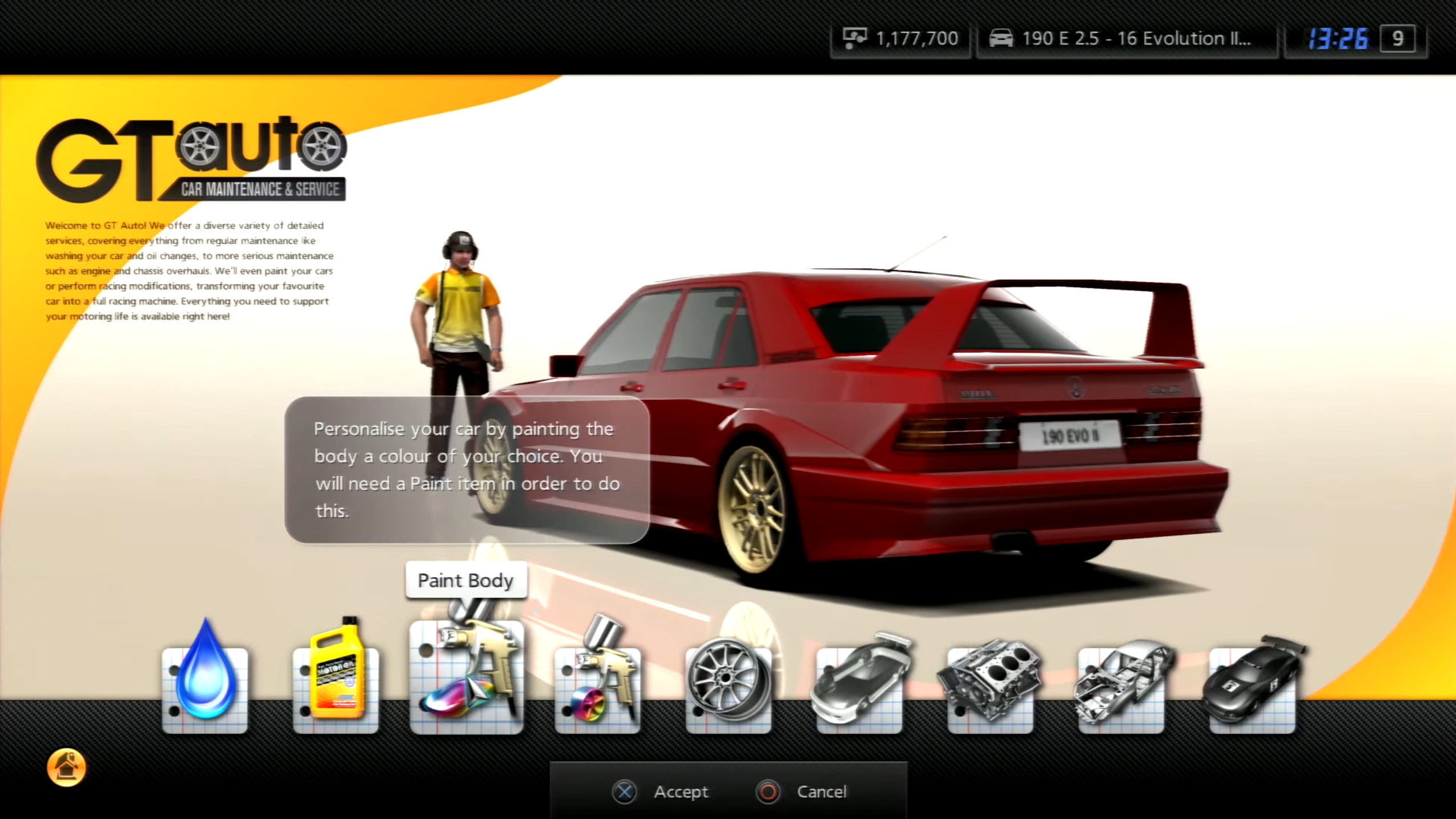Click the Paint Body tooltip label

tap(466, 580)
